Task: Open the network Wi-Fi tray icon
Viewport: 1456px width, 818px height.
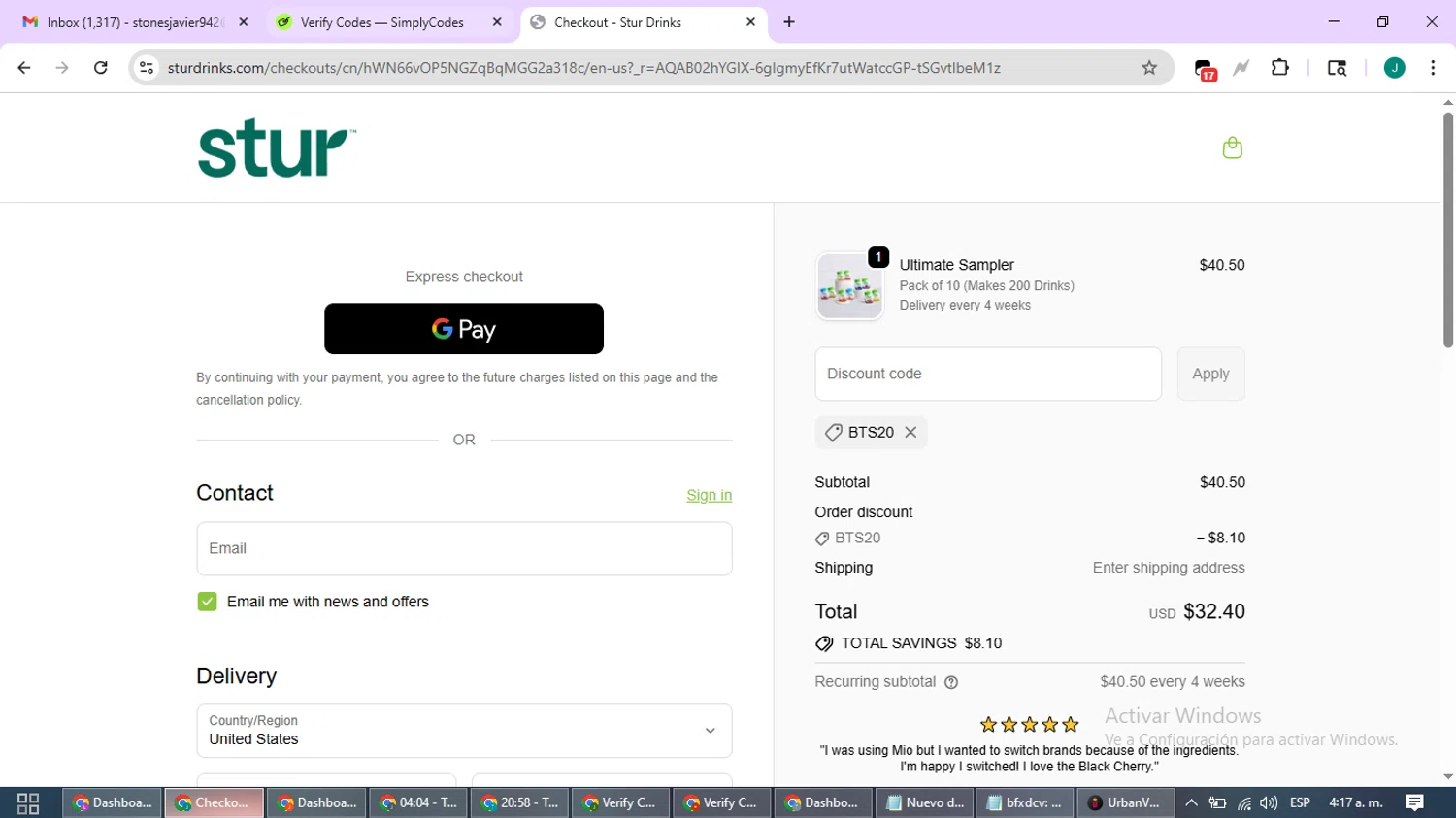Action: [1243, 803]
